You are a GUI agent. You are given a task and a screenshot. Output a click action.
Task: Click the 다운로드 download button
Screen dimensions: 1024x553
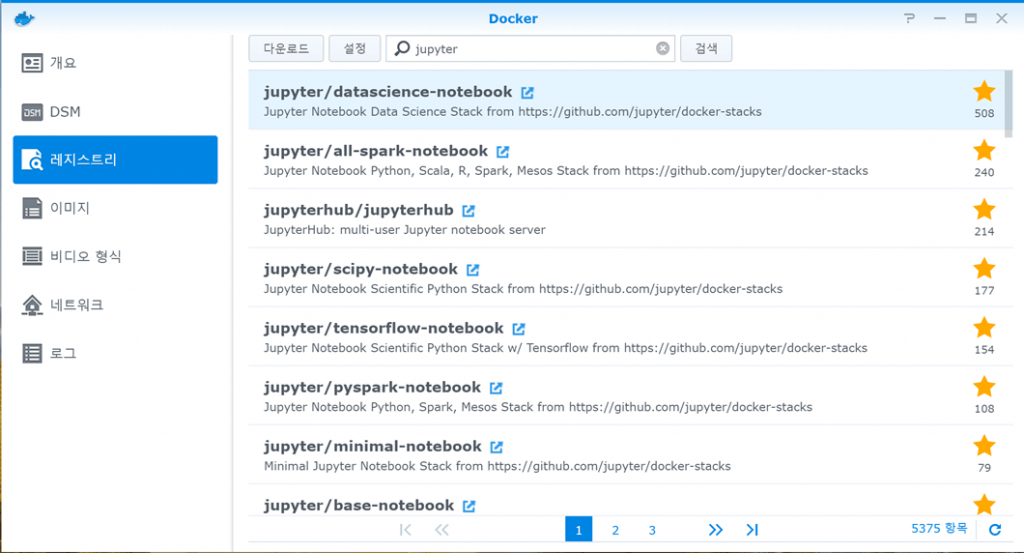286,49
